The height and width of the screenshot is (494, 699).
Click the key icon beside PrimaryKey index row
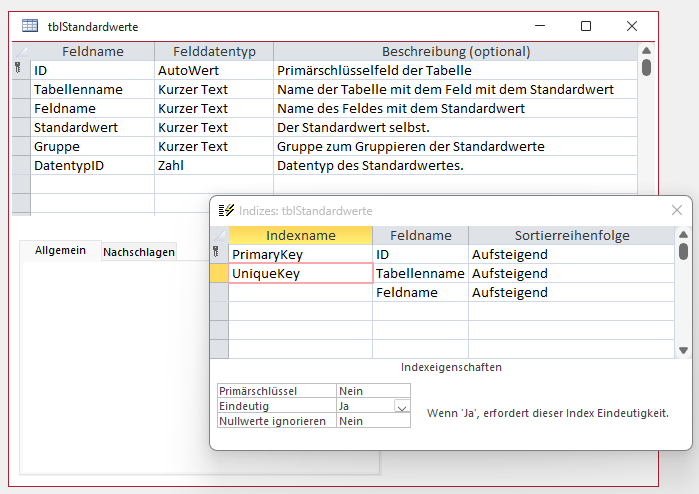pos(216,252)
